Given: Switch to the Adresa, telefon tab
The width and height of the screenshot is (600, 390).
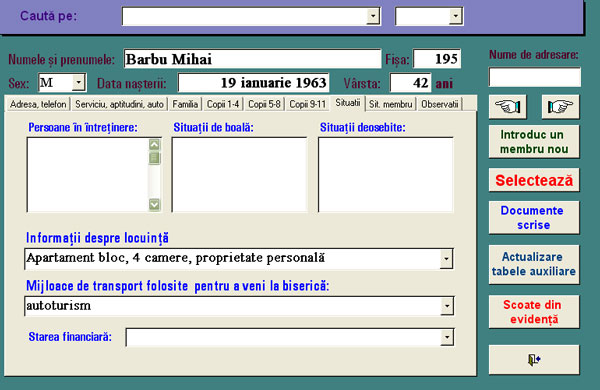Looking at the screenshot, I should point(38,104).
